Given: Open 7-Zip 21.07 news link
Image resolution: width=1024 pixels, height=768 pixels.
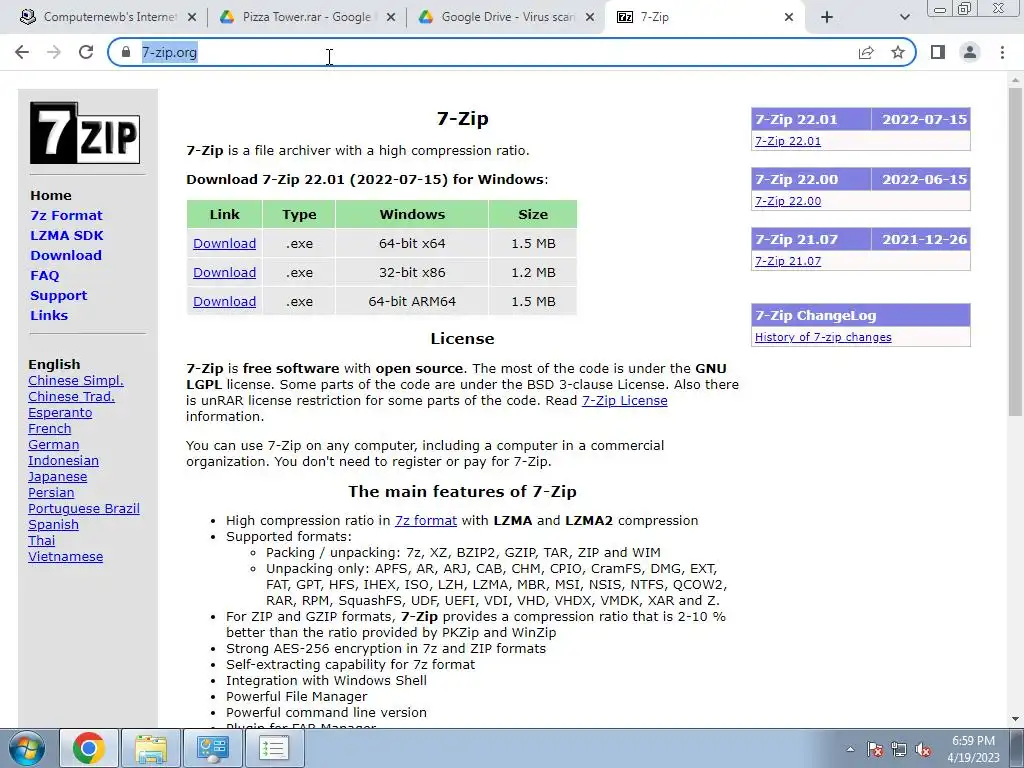Looking at the screenshot, I should (x=788, y=261).
